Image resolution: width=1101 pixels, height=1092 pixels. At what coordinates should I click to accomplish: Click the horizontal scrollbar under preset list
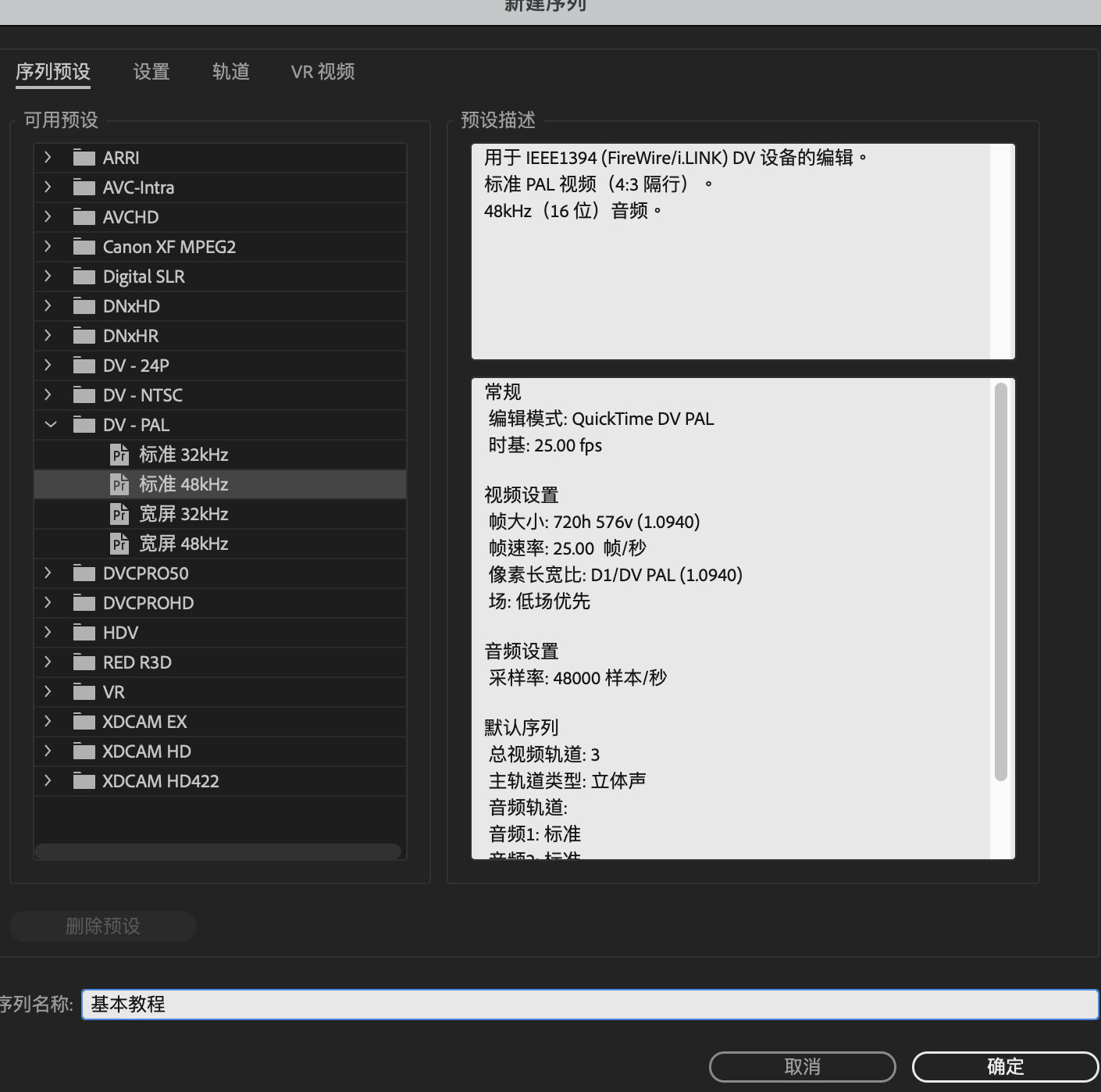click(219, 852)
